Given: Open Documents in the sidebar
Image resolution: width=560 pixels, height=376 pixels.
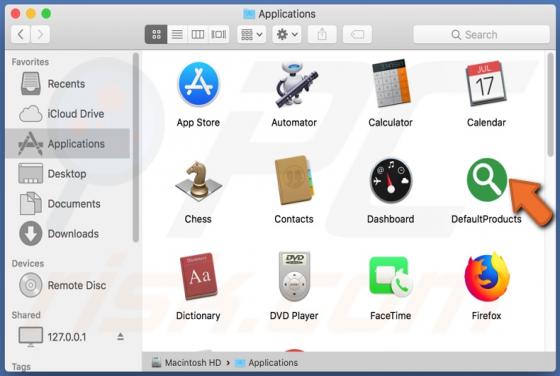Looking at the screenshot, I should click(68, 204).
